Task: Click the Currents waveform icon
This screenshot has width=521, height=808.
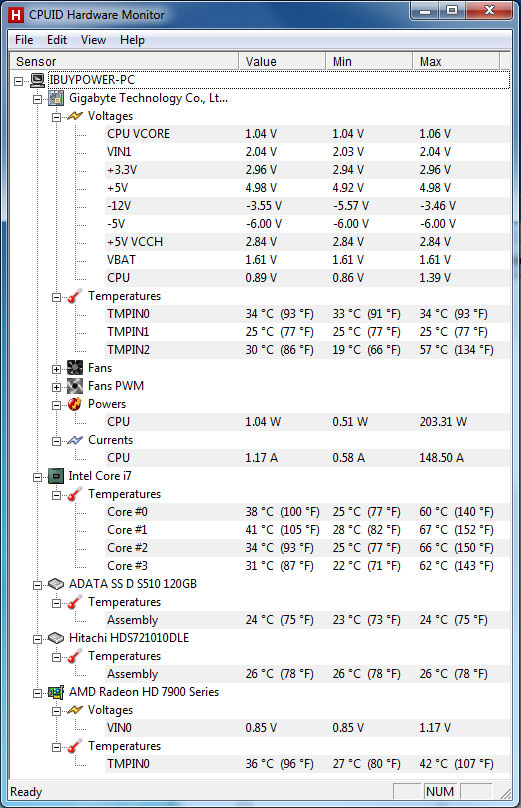Action: coord(75,440)
